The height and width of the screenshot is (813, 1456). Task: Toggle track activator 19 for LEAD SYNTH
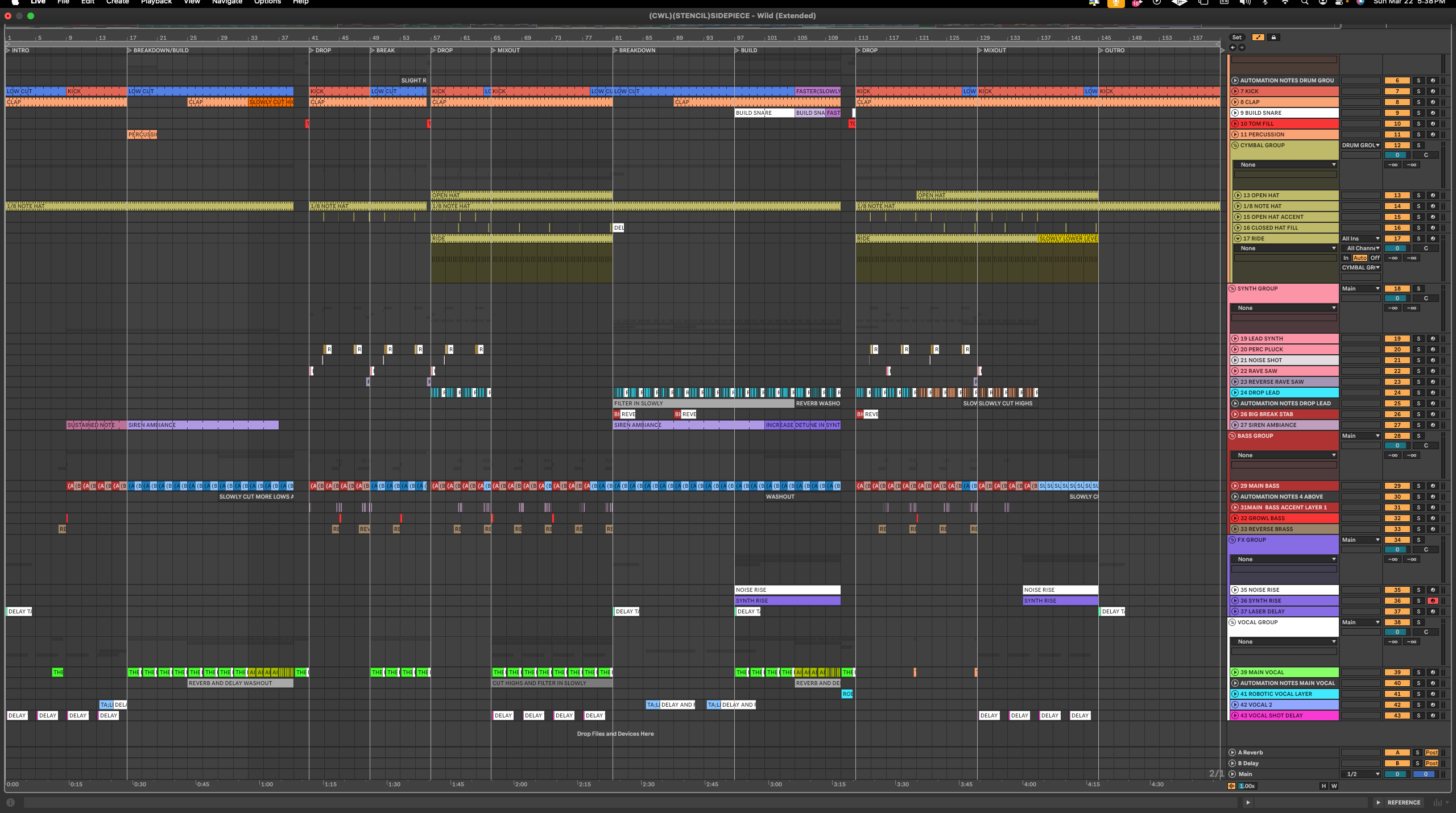pos(1397,339)
